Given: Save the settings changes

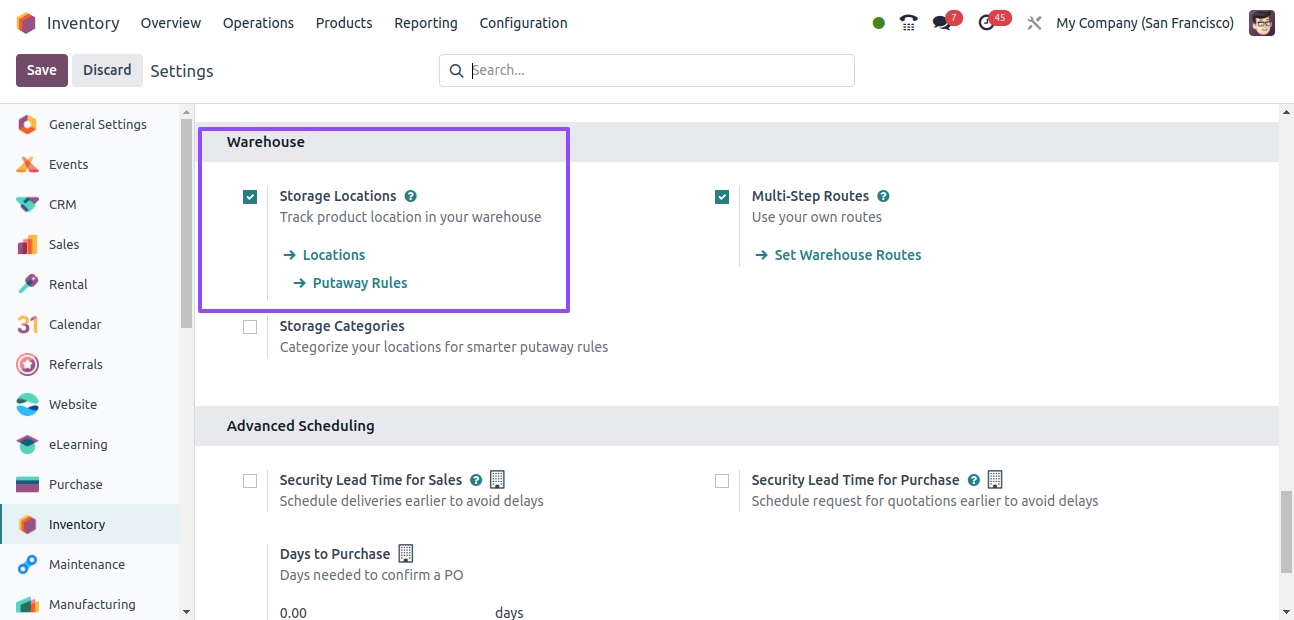Looking at the screenshot, I should point(42,70).
